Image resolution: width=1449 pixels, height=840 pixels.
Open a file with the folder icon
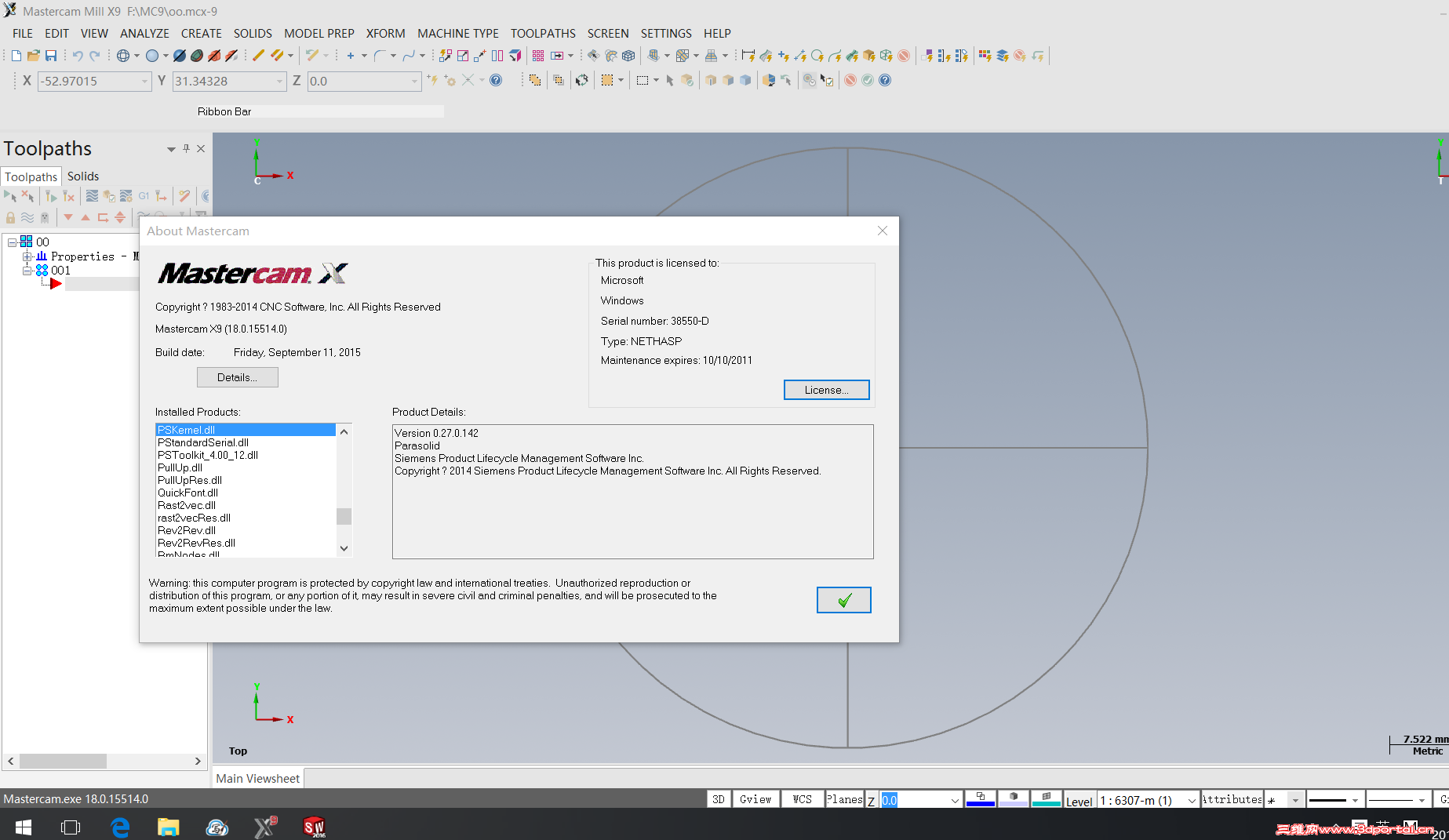(x=34, y=56)
